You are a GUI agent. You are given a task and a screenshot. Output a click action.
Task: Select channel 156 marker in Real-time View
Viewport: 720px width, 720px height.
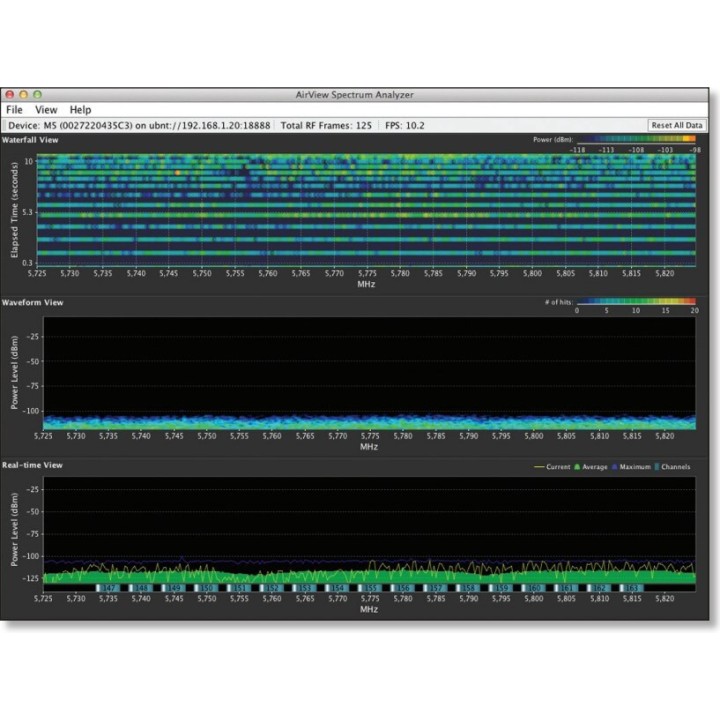pyautogui.click(x=402, y=588)
